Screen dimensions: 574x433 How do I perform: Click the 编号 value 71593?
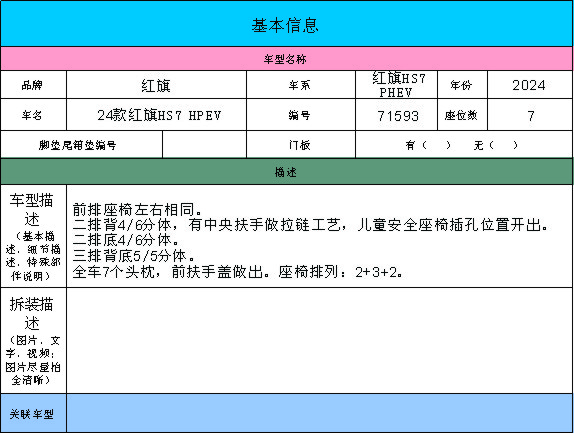(396, 115)
